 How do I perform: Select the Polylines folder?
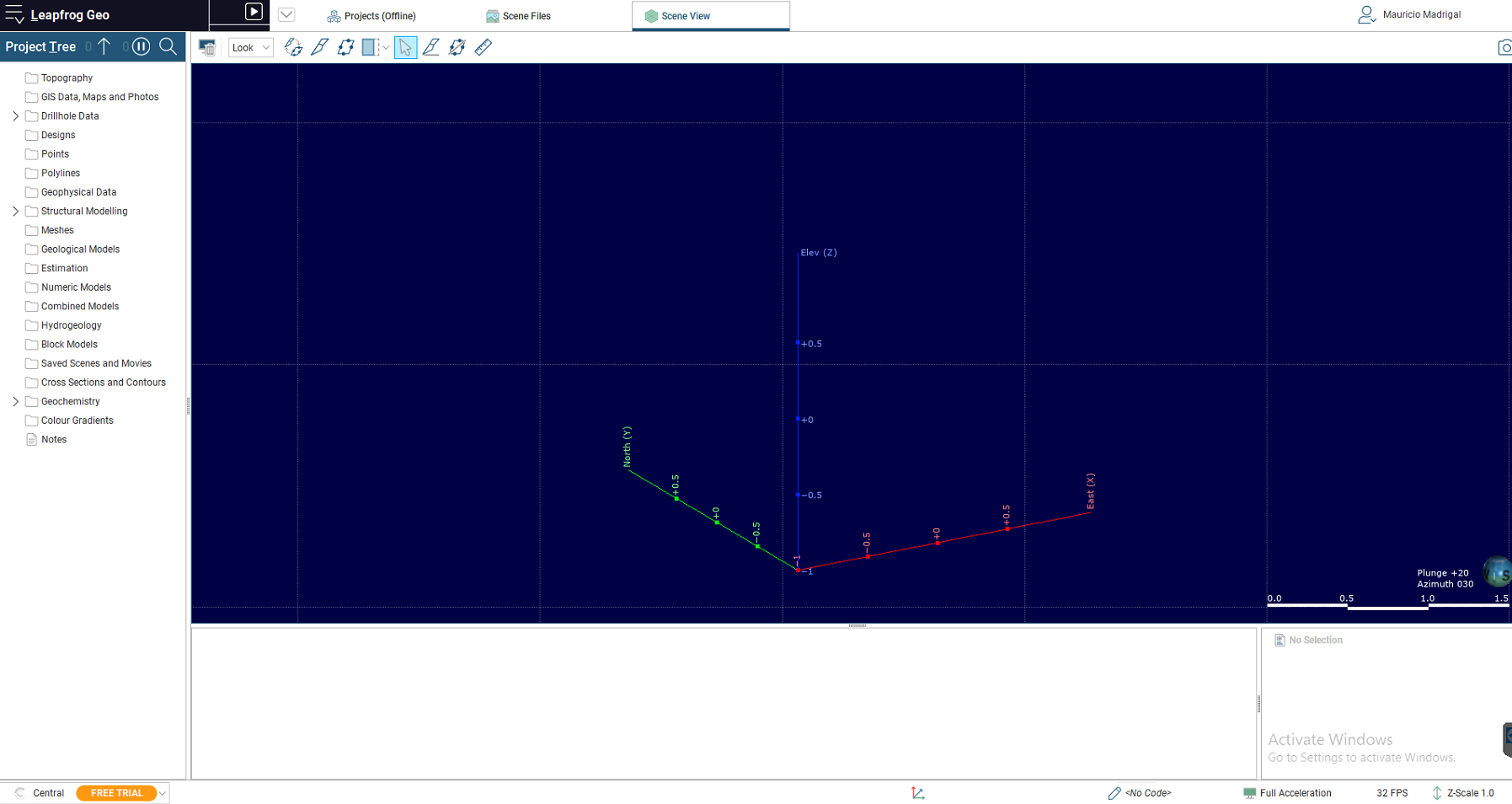(x=61, y=173)
